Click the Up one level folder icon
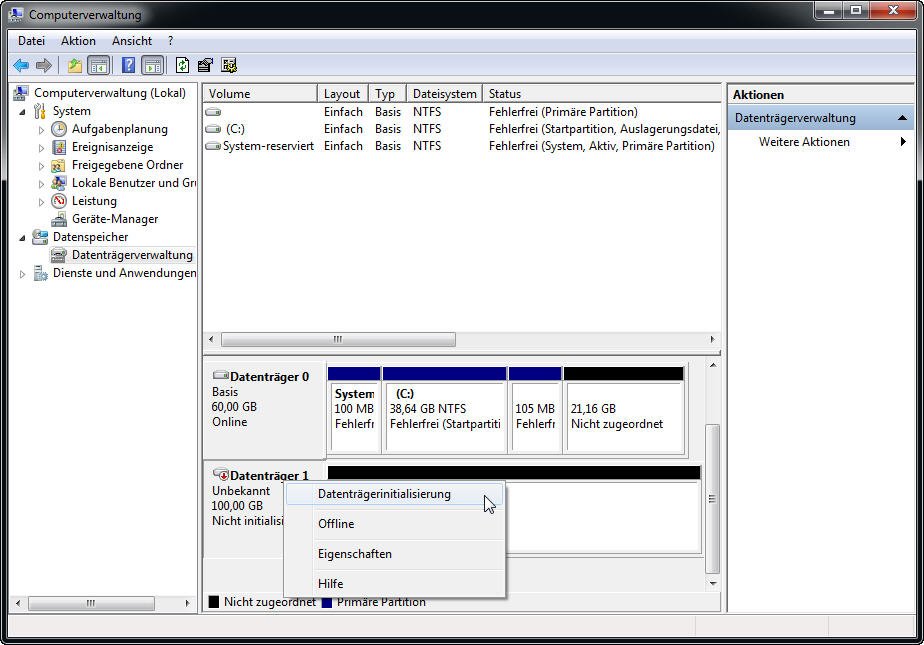 (74, 65)
